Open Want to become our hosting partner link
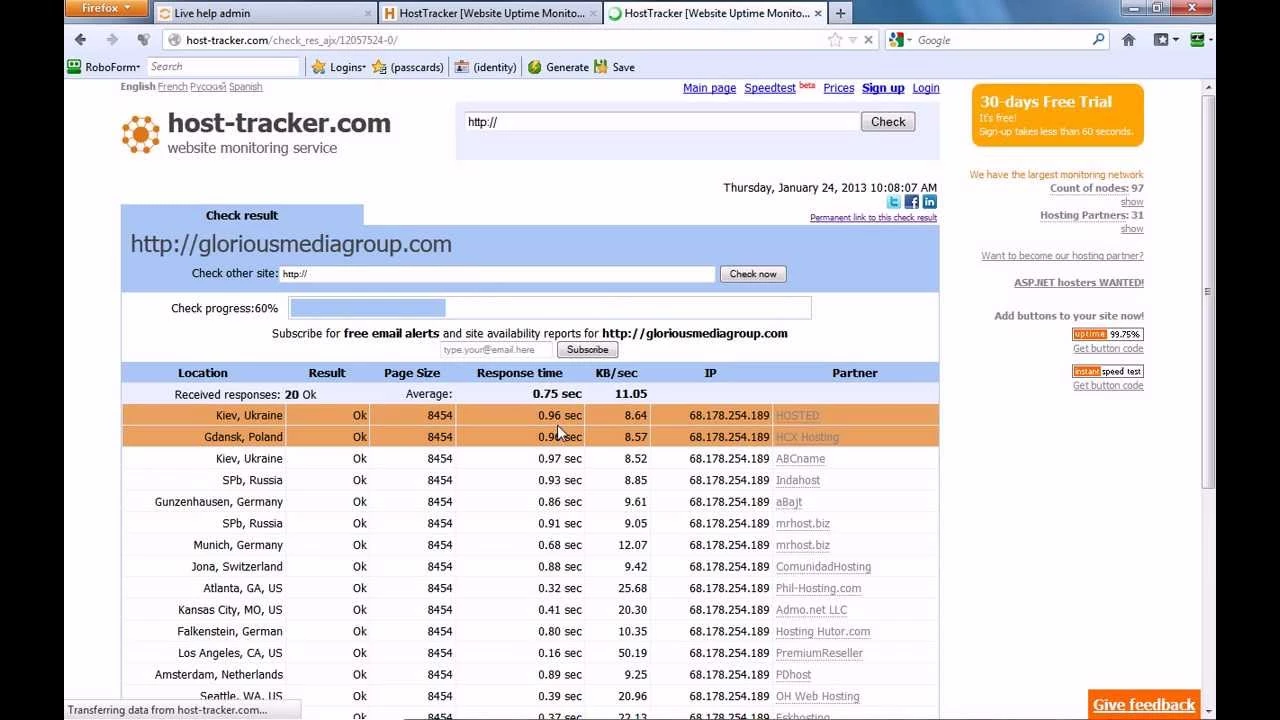 pos(1062,256)
